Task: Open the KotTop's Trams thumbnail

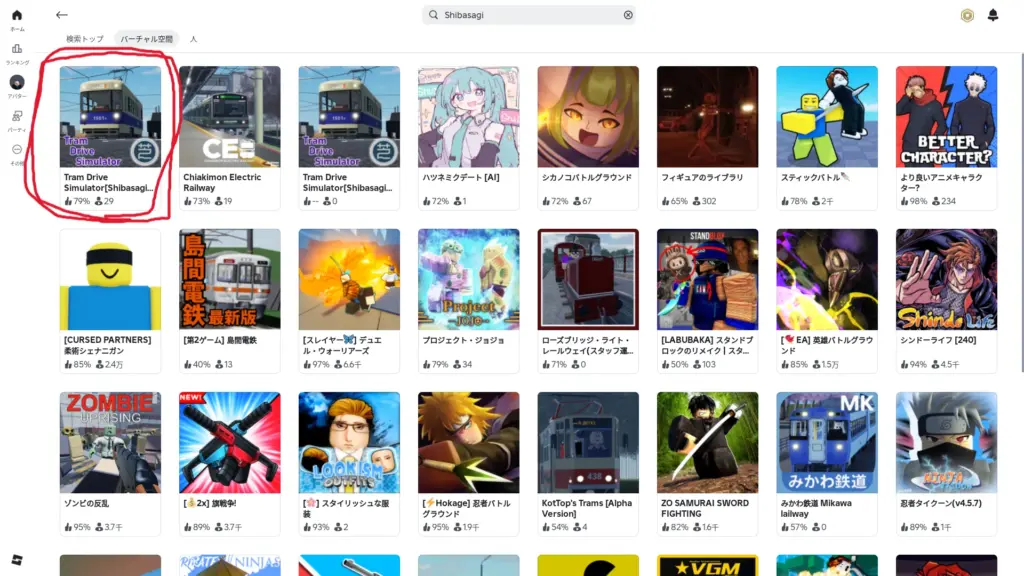Action: point(588,443)
